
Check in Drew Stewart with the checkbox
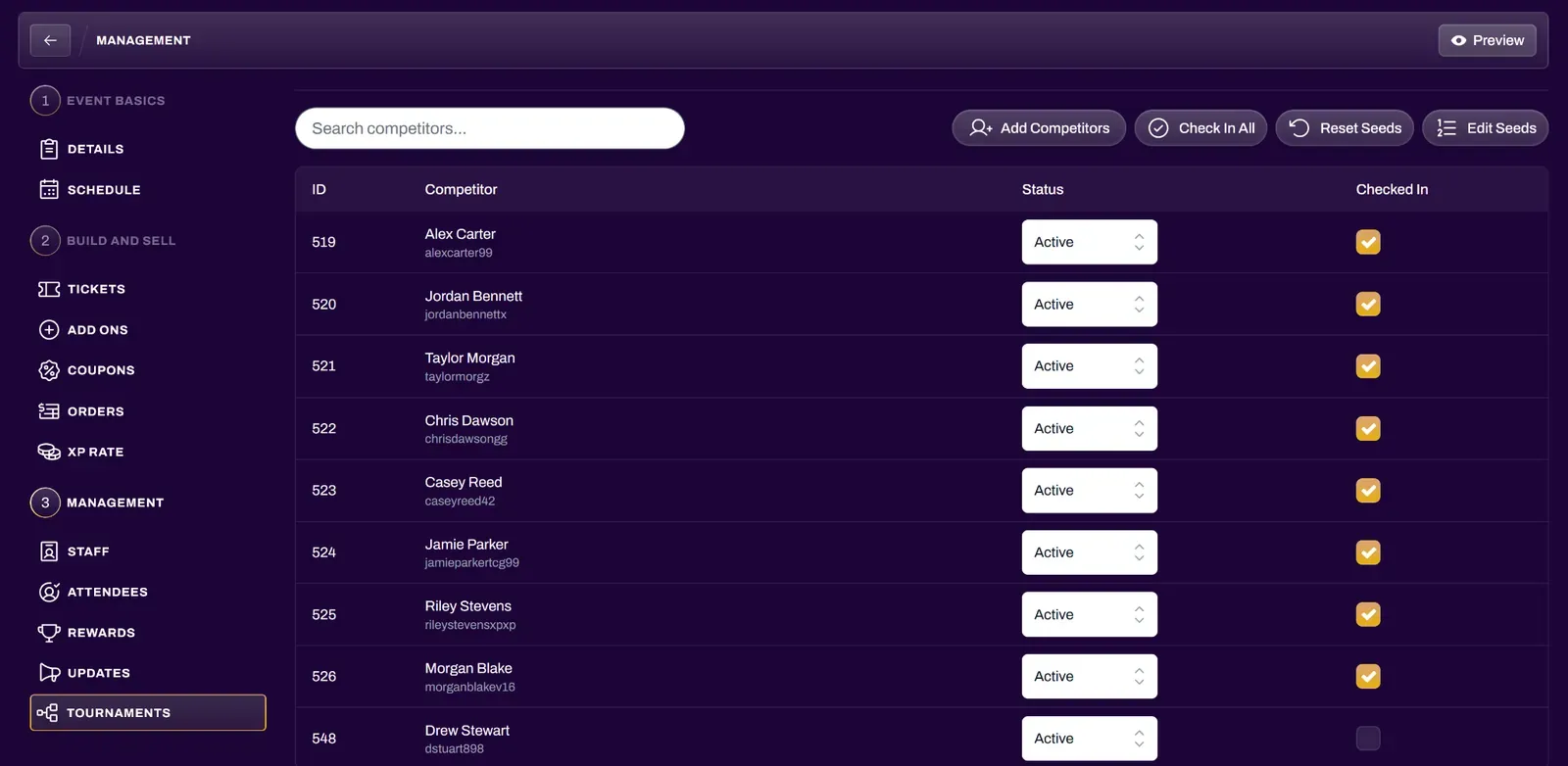coord(1368,738)
